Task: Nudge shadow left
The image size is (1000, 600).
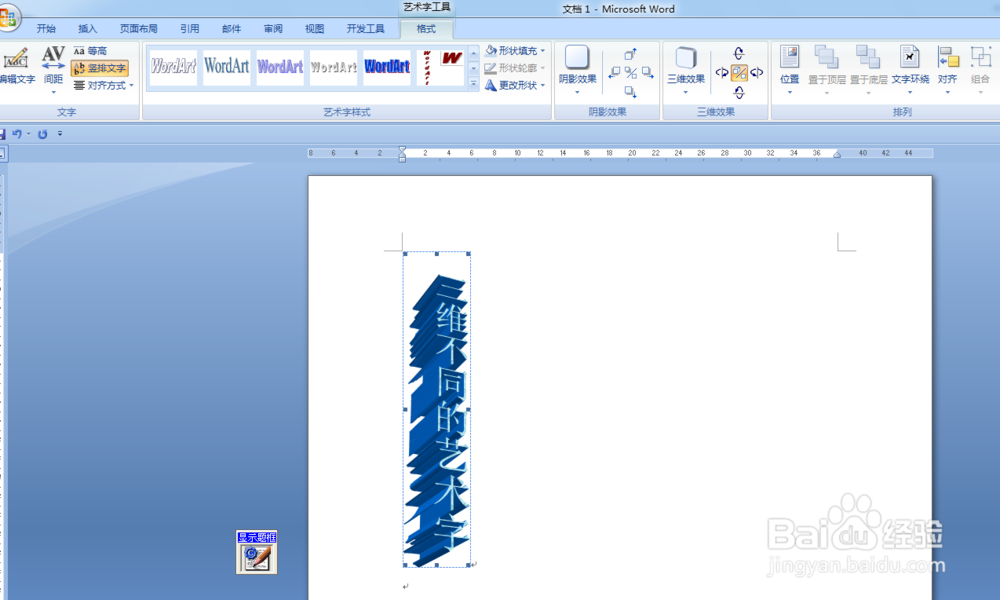Action: [x=614, y=73]
